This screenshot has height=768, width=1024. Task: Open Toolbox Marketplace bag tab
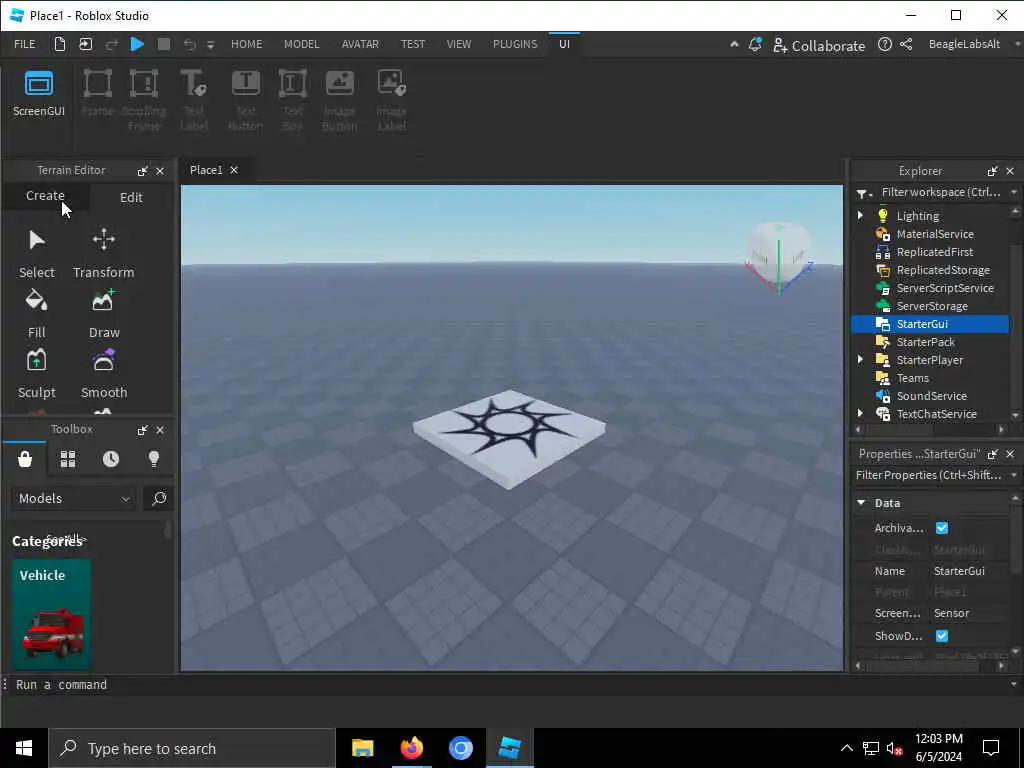25,459
